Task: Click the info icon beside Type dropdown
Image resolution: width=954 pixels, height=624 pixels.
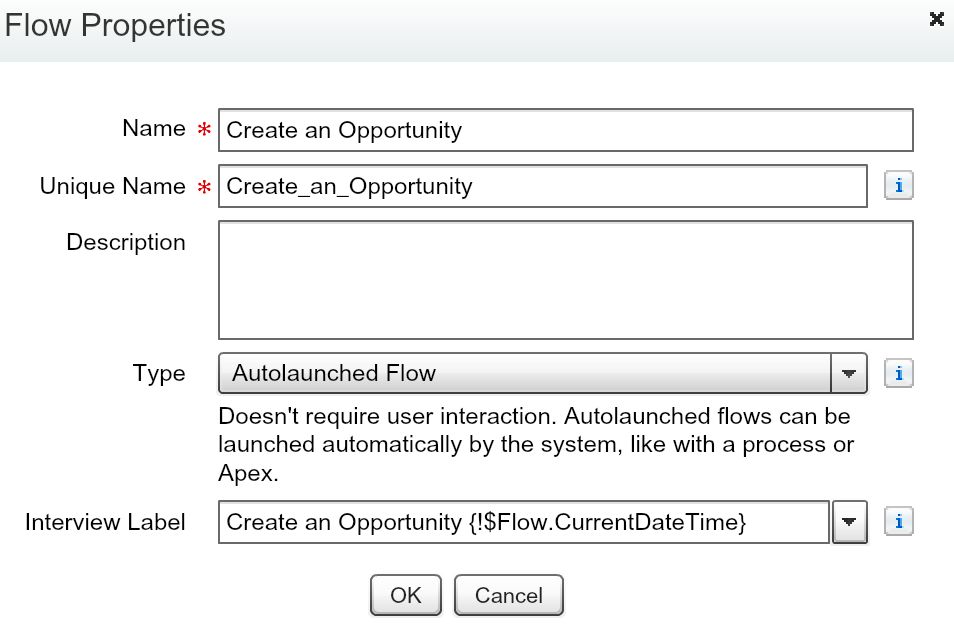Action: coord(899,372)
